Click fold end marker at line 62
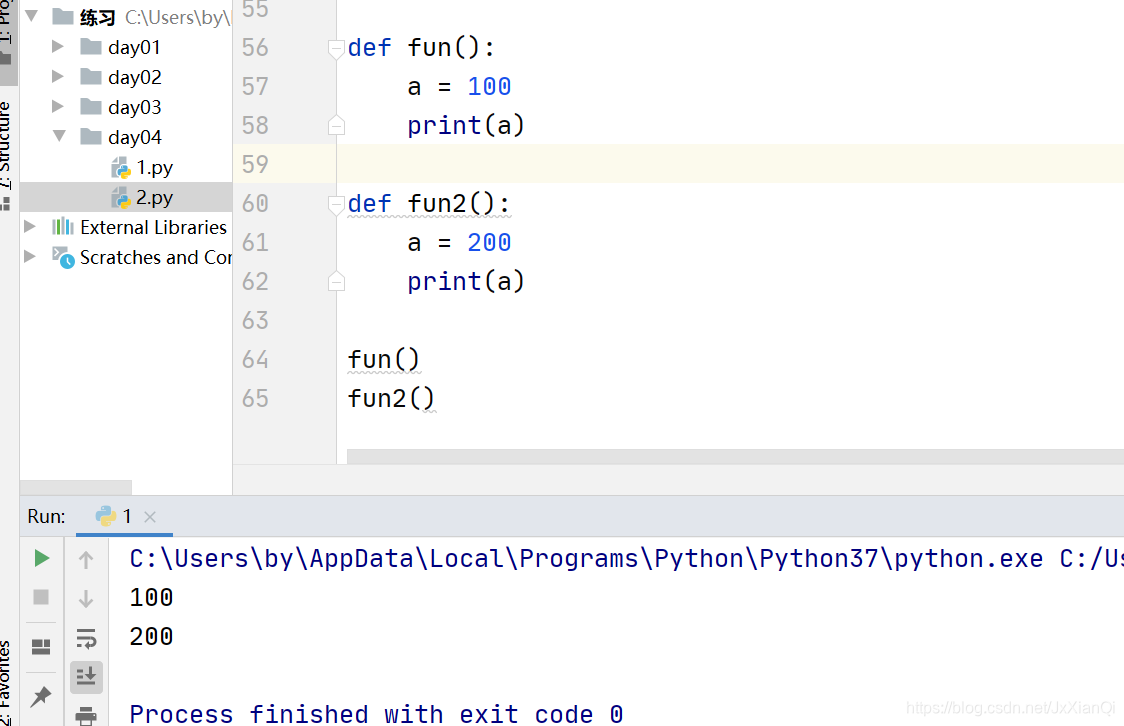This screenshot has height=726, width=1124. click(x=336, y=282)
